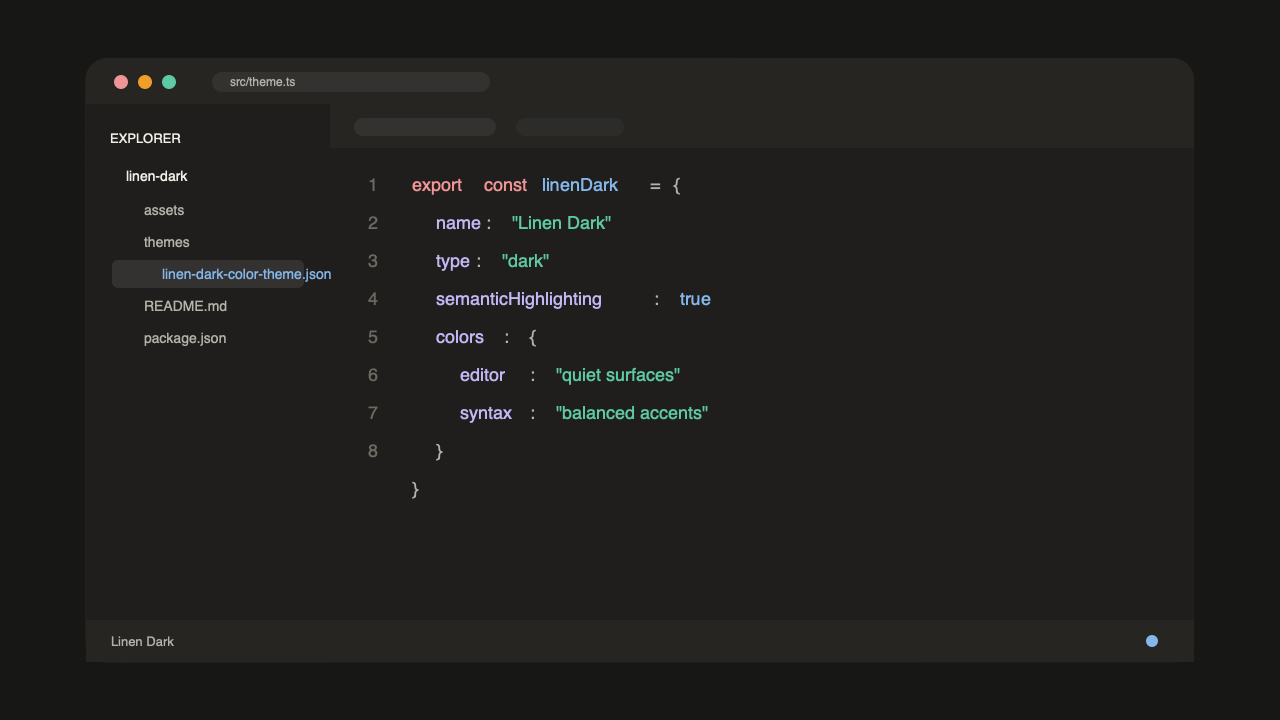Expand the linen-dark root folder
This screenshot has height=720, width=1280.
coord(157,176)
